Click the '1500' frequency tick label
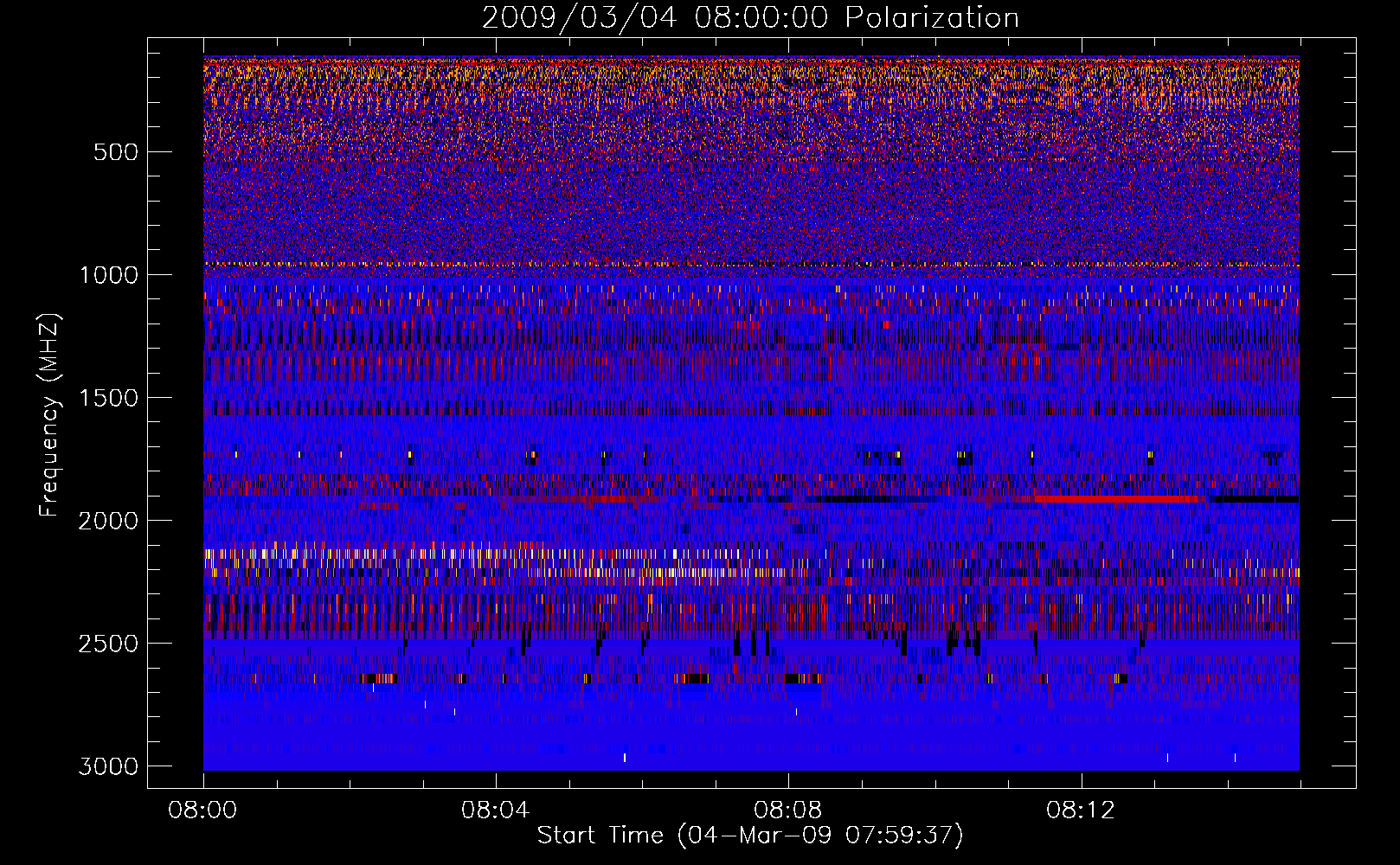Image resolution: width=1400 pixels, height=865 pixels. click(x=108, y=398)
